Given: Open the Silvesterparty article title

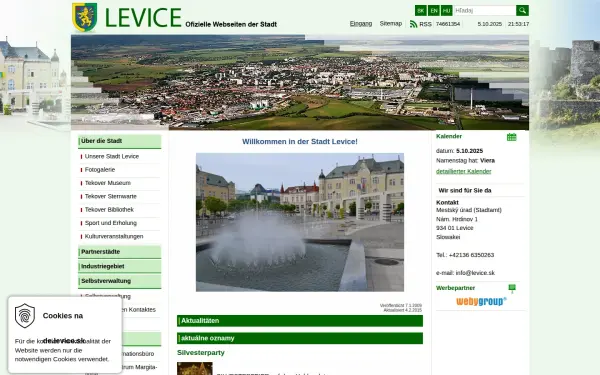Looking at the screenshot, I should pos(201,353).
